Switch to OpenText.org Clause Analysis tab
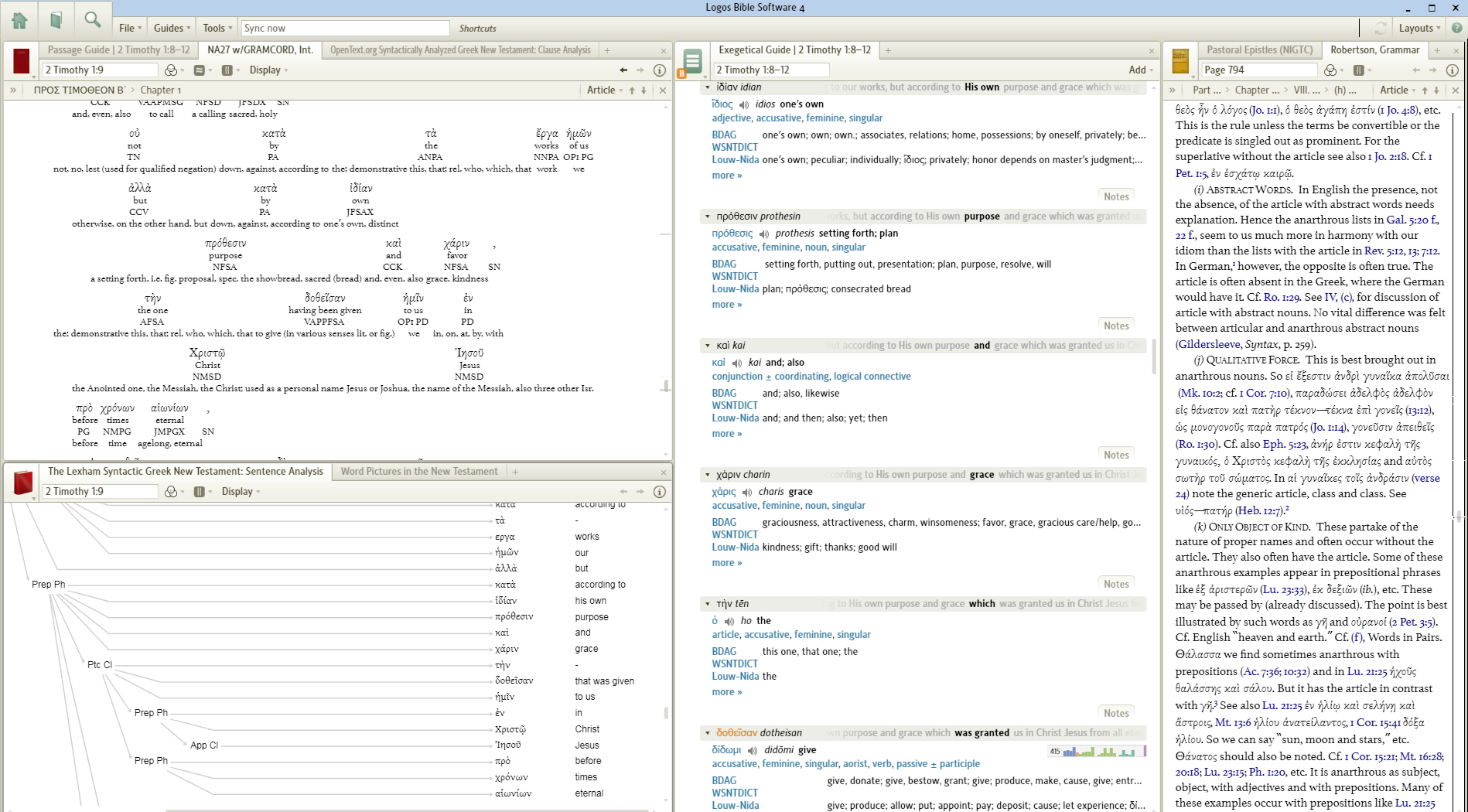 (x=460, y=49)
